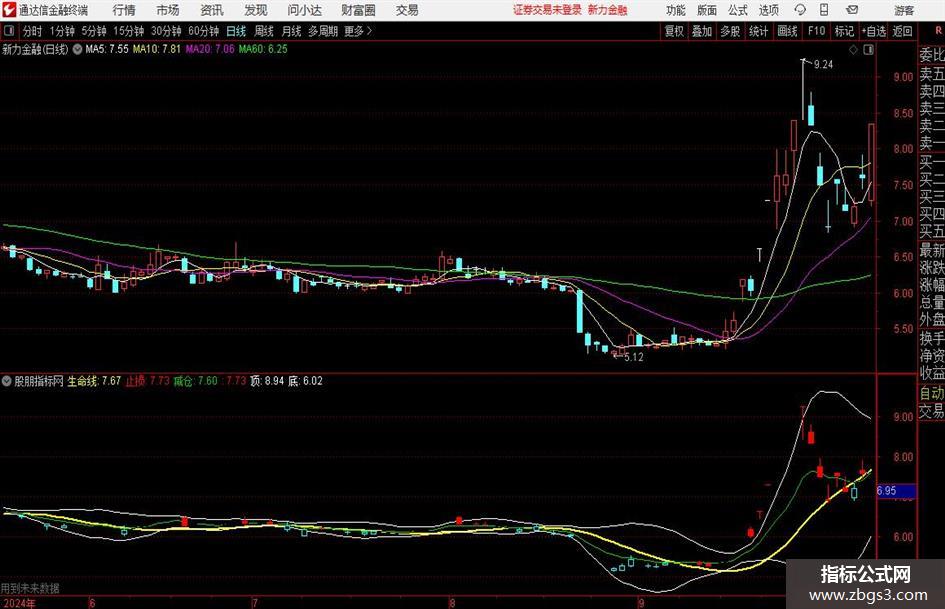This screenshot has width=945, height=609.
Task: Click the 5.12 low price marker
Action: 633,357
